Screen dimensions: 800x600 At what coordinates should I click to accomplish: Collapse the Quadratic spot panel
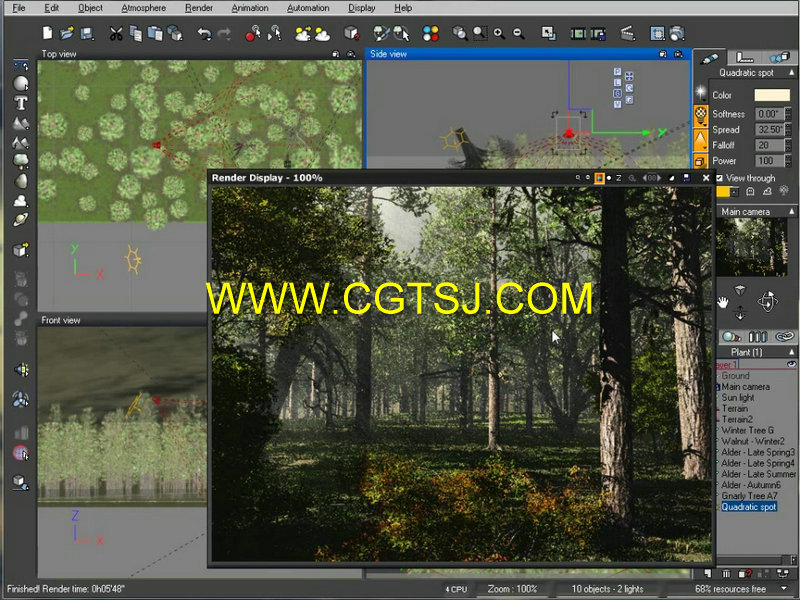click(791, 72)
